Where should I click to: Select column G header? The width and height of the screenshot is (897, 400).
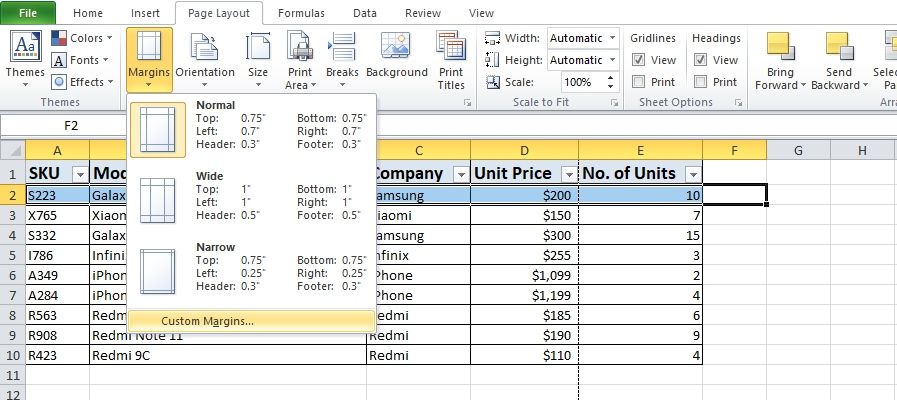click(x=798, y=151)
